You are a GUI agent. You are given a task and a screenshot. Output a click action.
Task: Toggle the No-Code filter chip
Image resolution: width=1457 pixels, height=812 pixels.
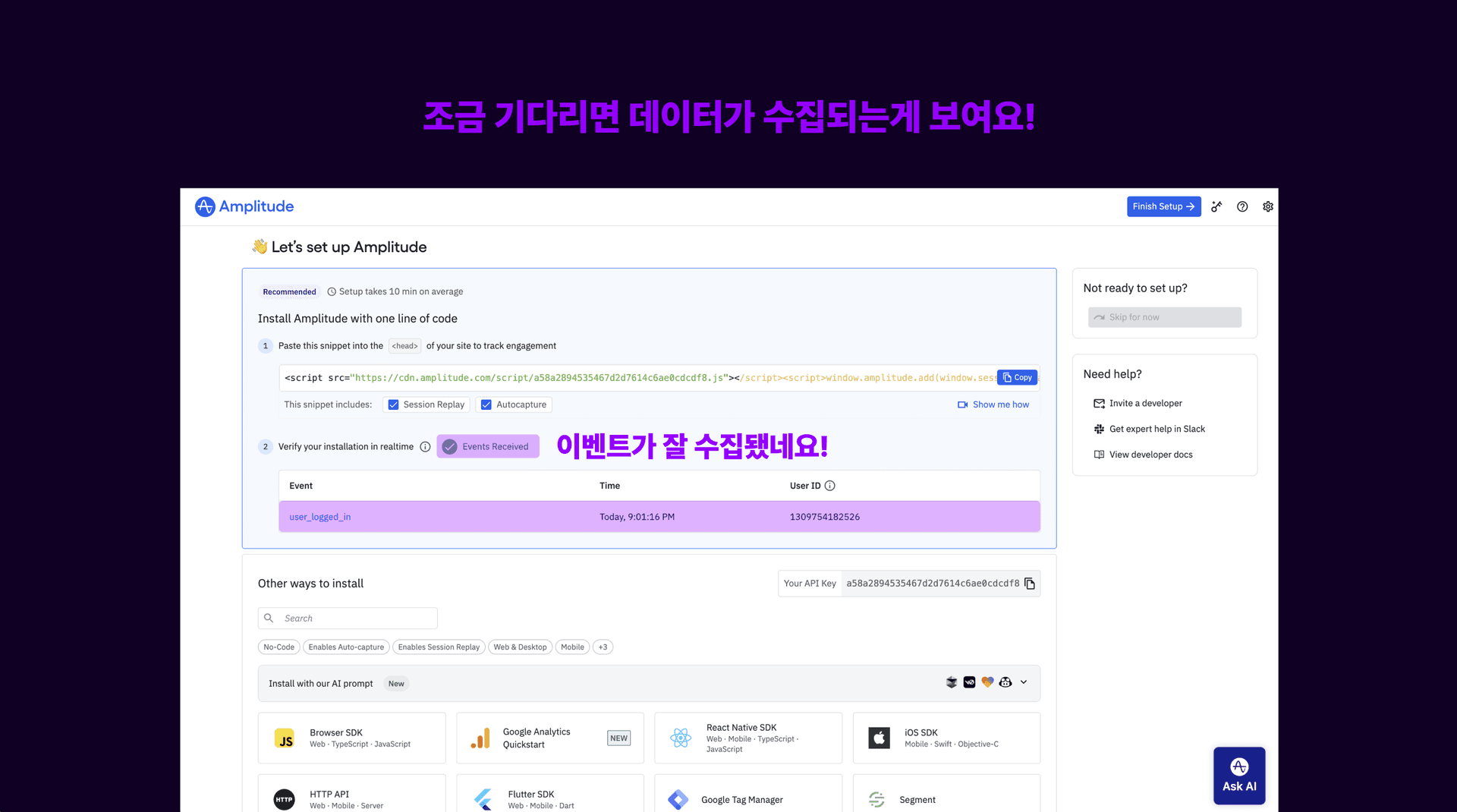[278, 647]
